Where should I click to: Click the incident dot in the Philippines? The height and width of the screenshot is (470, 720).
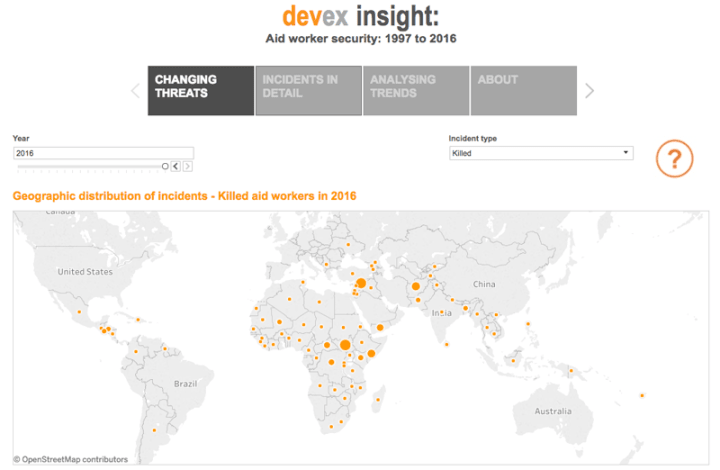528,324
